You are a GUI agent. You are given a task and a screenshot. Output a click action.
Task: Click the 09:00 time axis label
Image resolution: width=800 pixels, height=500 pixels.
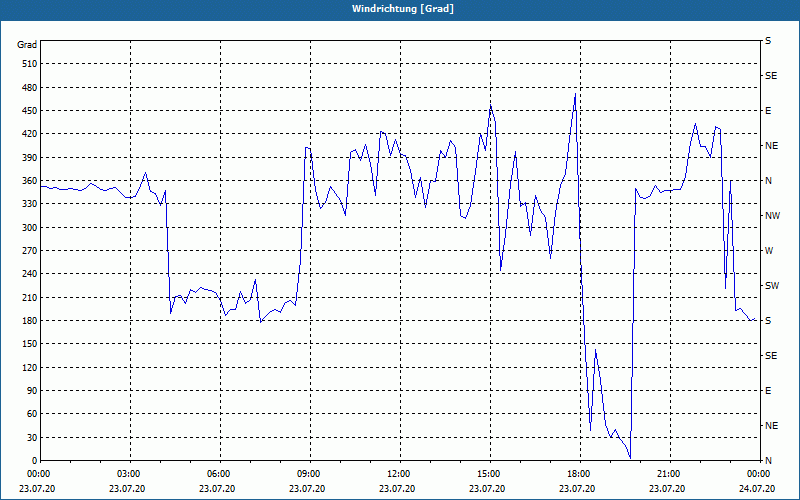(308, 474)
